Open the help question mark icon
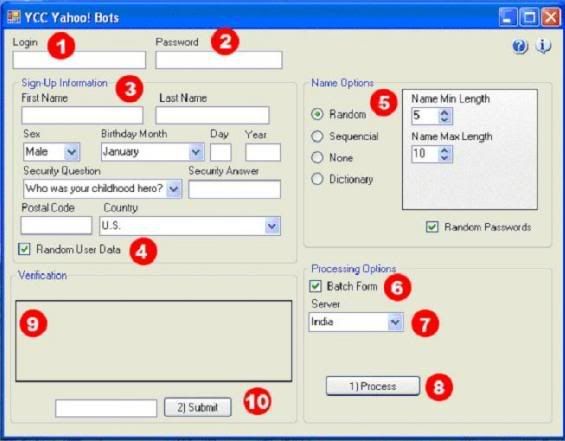The width and height of the screenshot is (565, 441). pyautogui.click(x=520, y=46)
